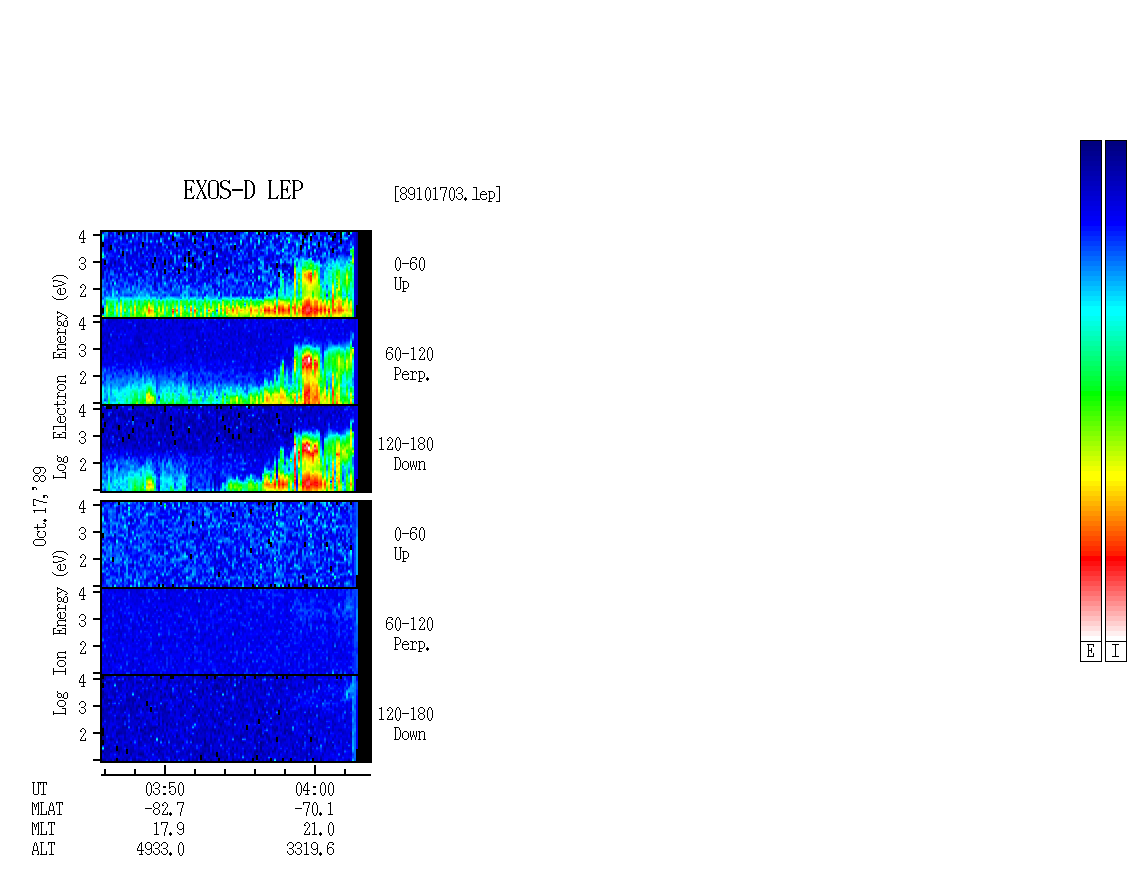Click the ion panel label 120-180 Down

click(x=406, y=724)
